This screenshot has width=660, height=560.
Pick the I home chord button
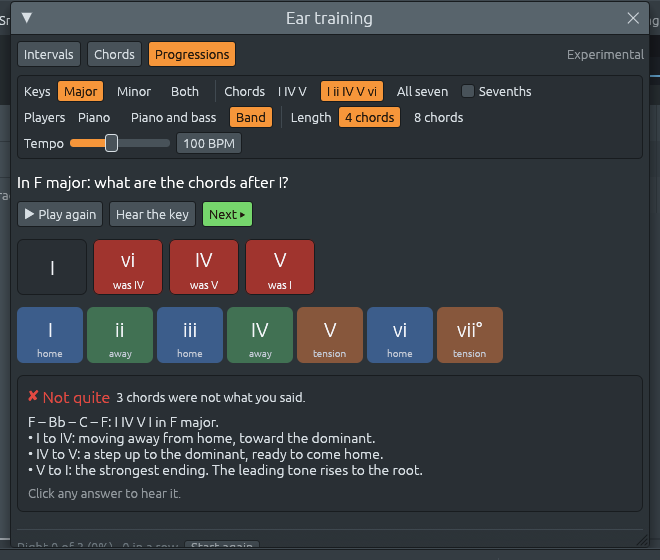[x=50, y=335]
